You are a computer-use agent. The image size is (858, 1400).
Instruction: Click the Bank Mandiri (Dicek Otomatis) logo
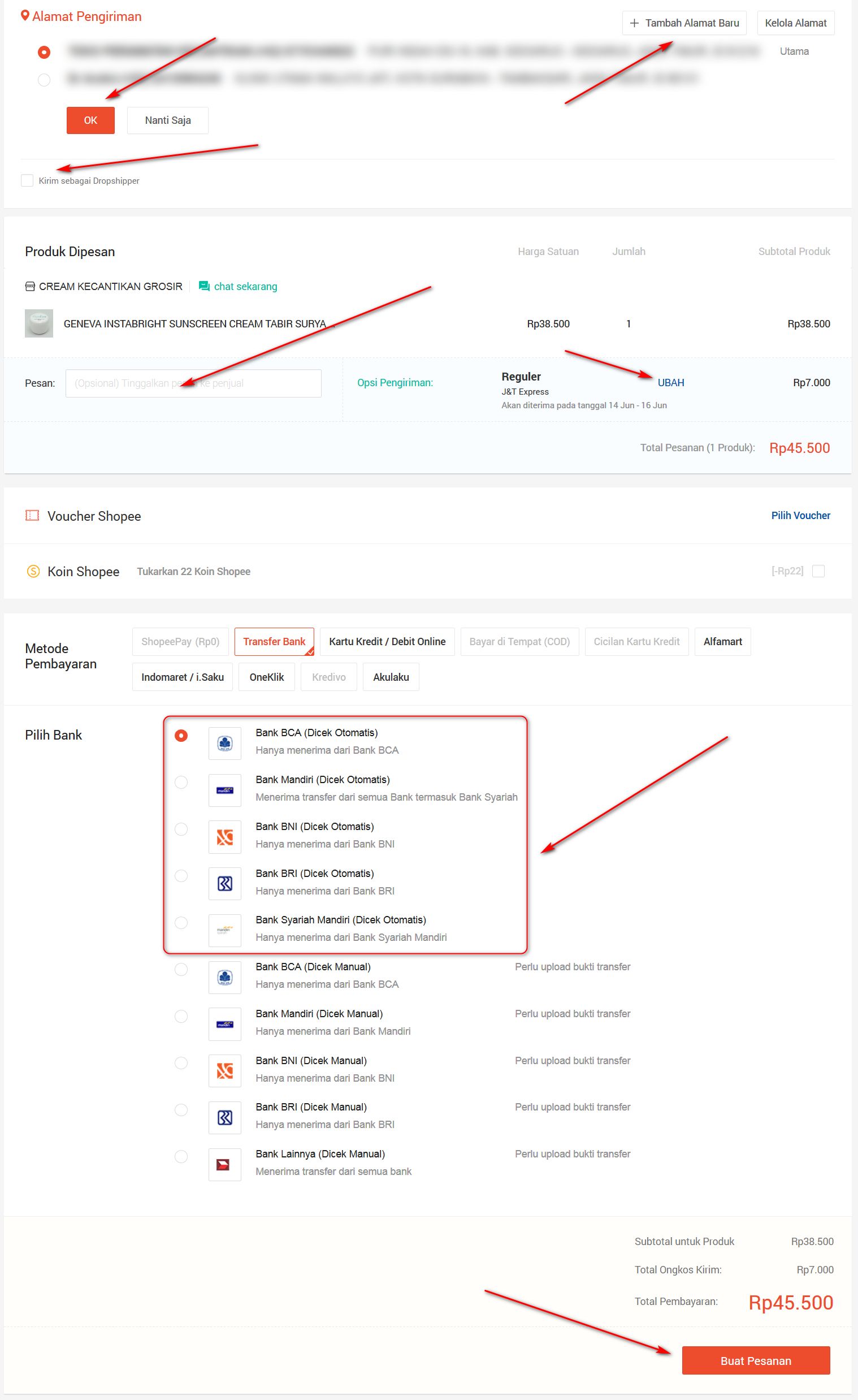click(x=225, y=790)
